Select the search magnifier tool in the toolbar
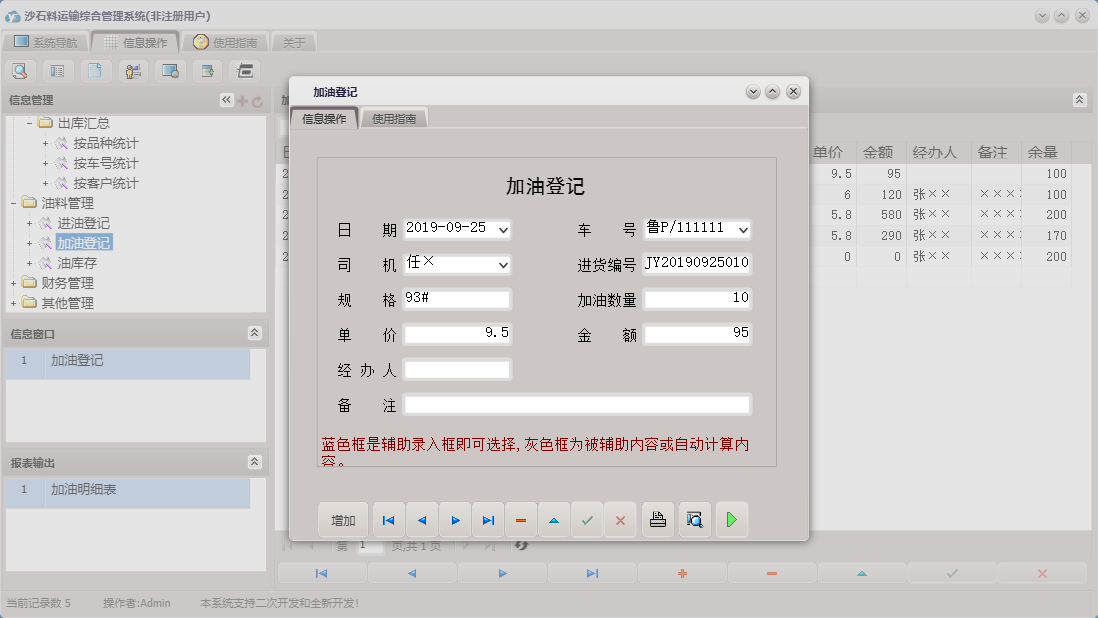The image size is (1098, 618). [x=20, y=70]
